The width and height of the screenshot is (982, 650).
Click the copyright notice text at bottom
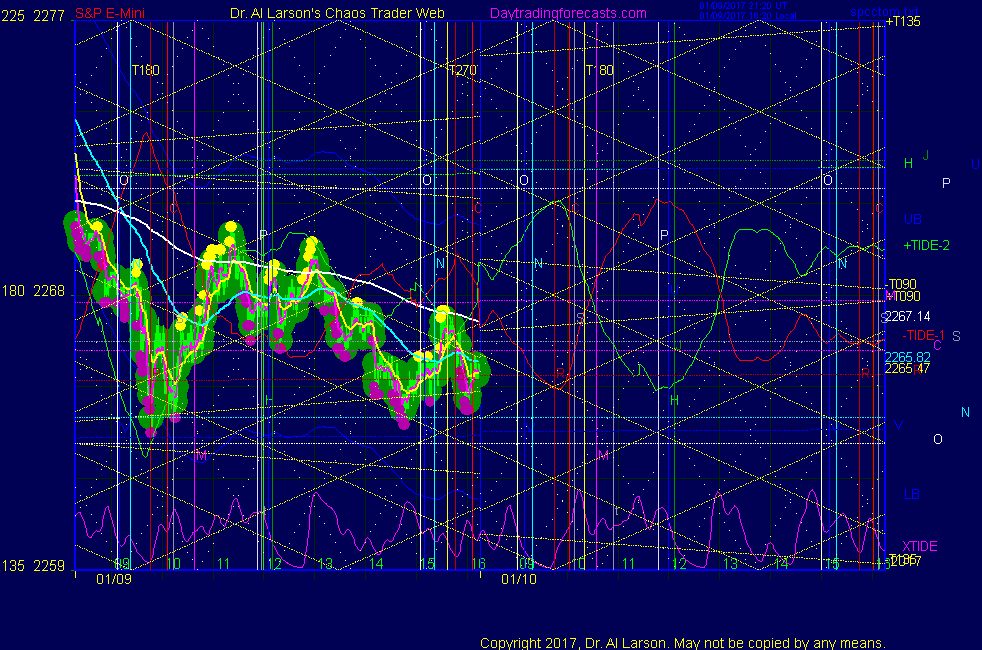click(x=682, y=643)
